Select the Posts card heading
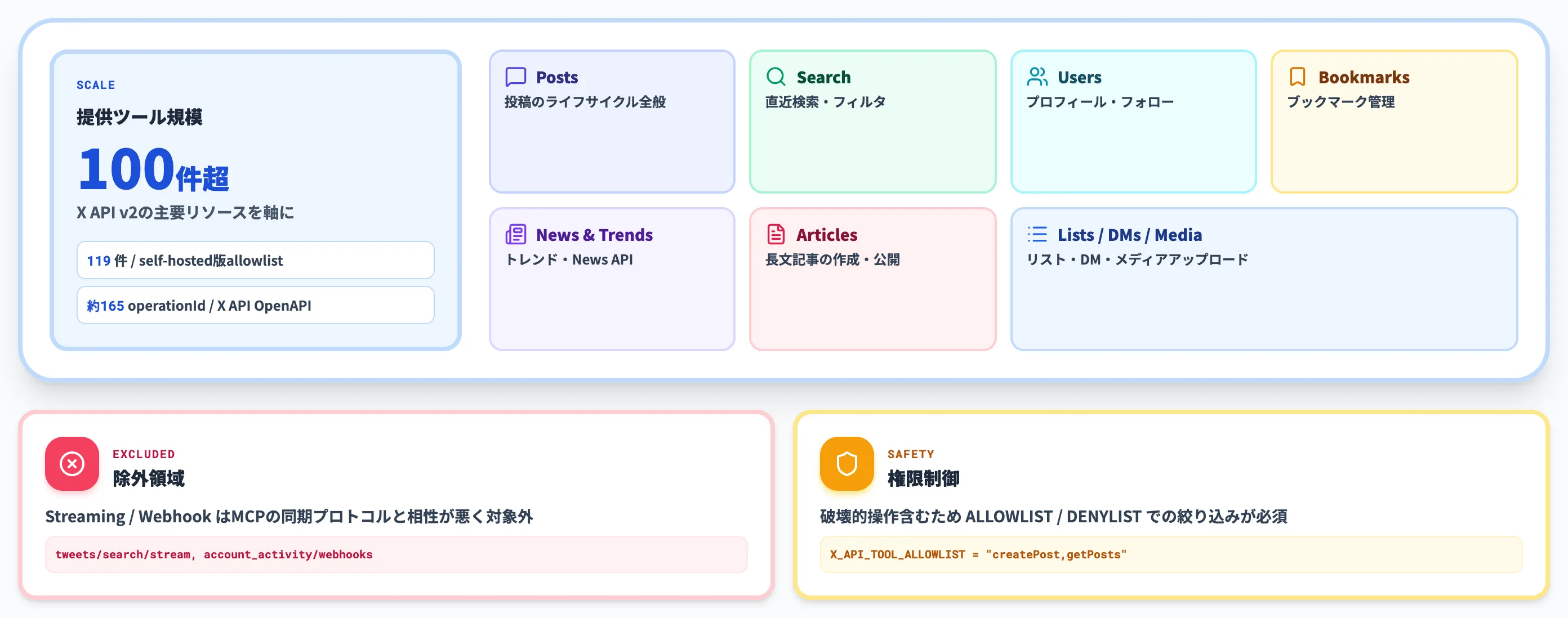 click(557, 77)
